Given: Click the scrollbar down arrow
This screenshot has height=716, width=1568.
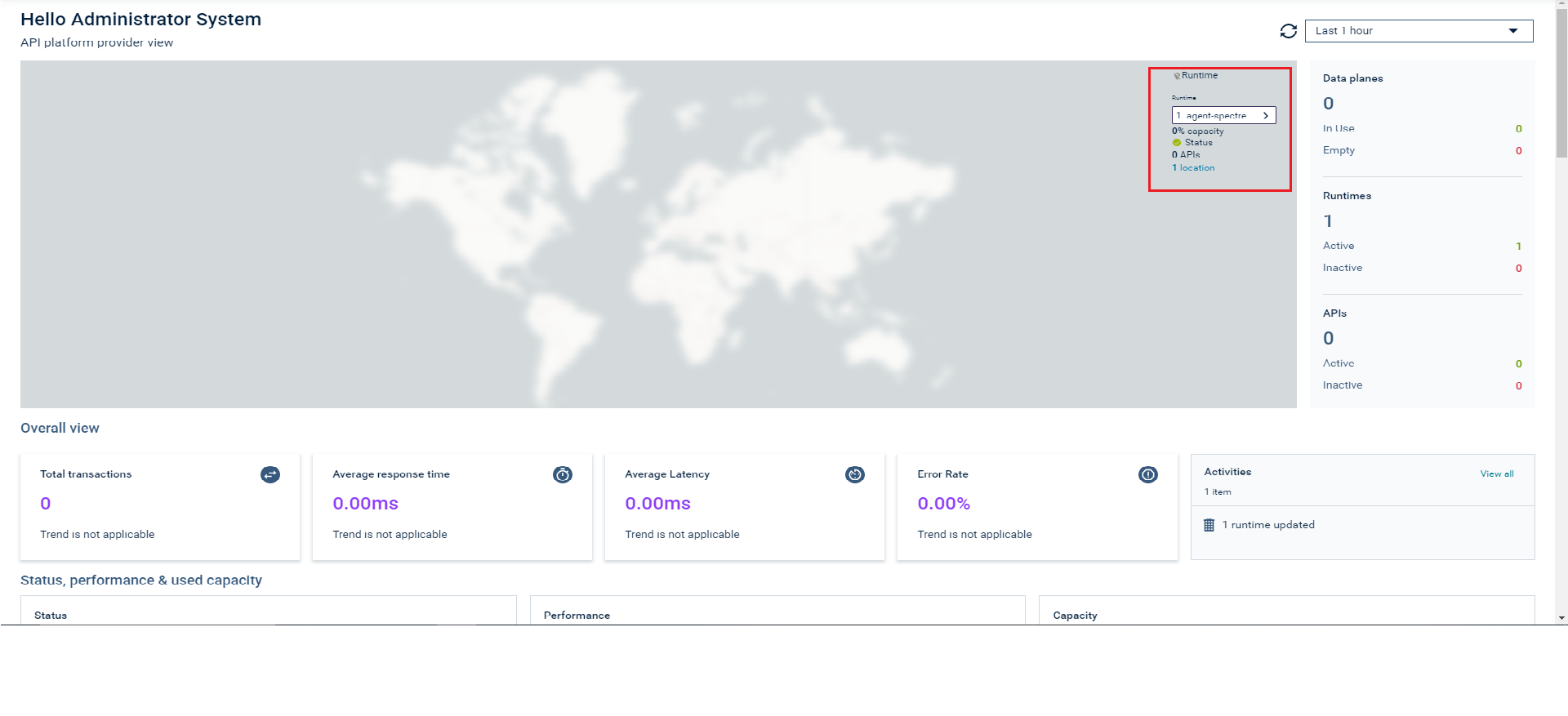Looking at the screenshot, I should tap(1561, 619).
